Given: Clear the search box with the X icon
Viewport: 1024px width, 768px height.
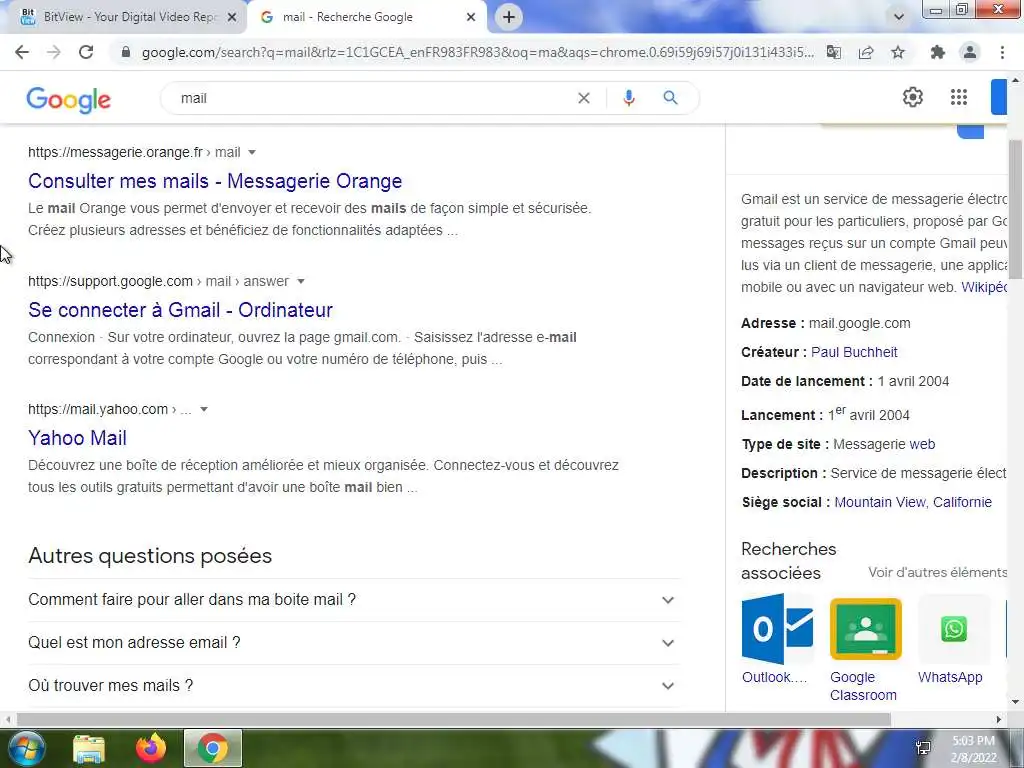Looking at the screenshot, I should click(584, 98).
